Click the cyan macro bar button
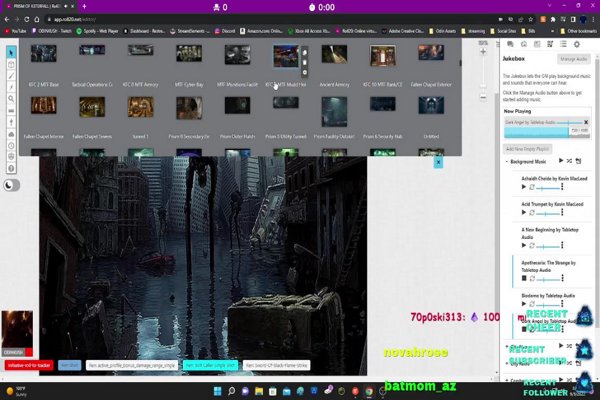The height and width of the screenshot is (400, 600). 210,366
